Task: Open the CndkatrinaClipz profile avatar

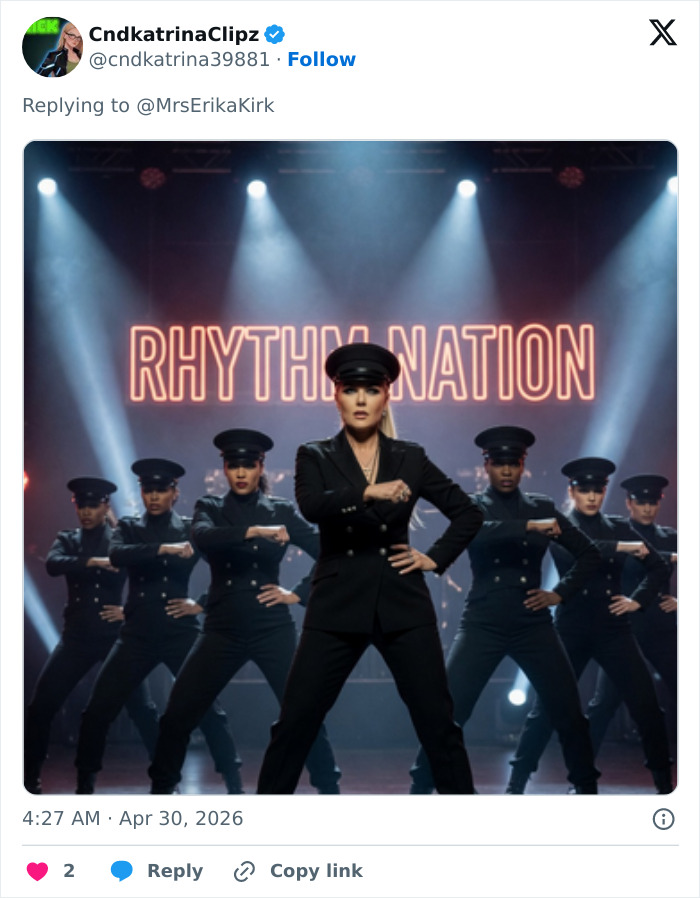Action: (52, 47)
